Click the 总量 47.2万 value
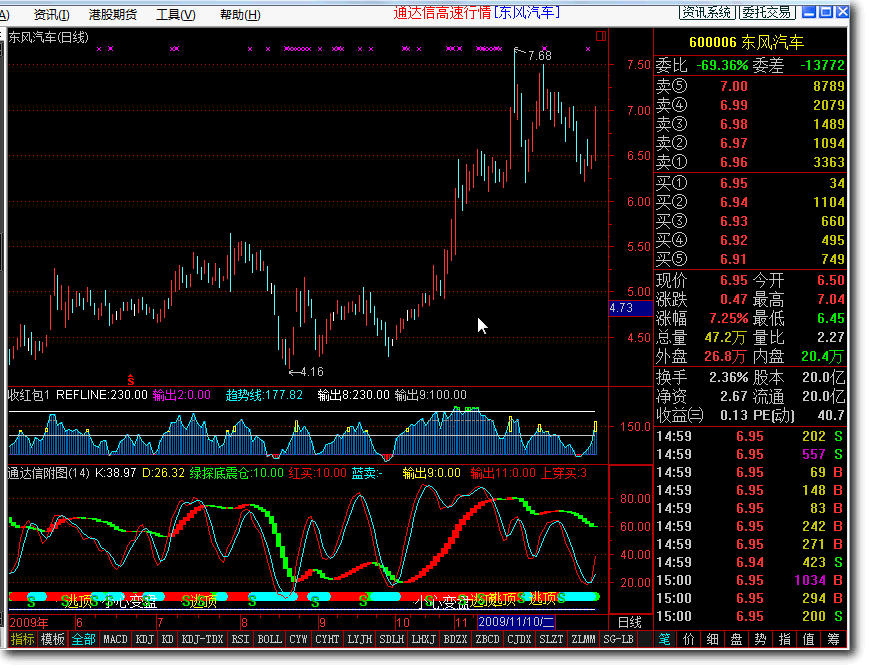 coord(726,338)
